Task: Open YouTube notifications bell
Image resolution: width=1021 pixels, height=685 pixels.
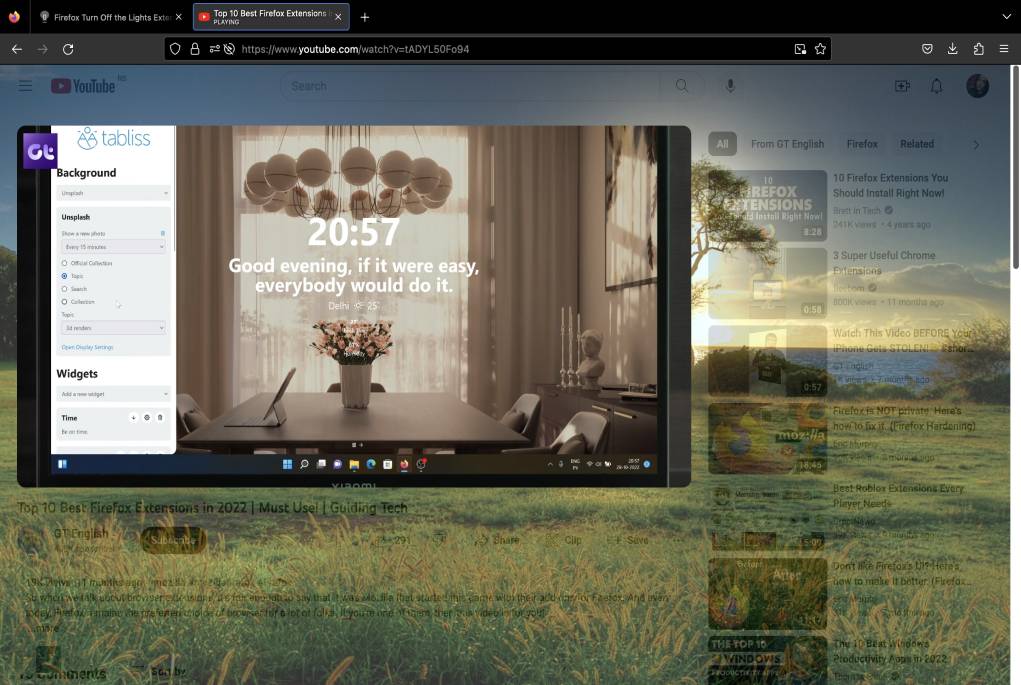Action: click(x=936, y=86)
